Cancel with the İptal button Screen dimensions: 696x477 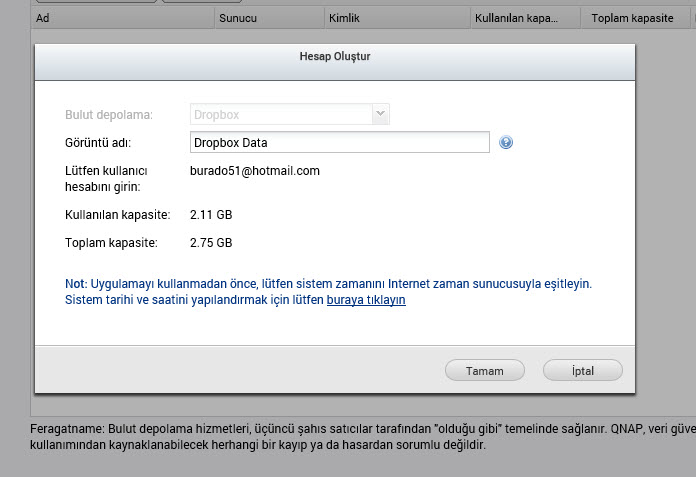[x=582, y=371]
